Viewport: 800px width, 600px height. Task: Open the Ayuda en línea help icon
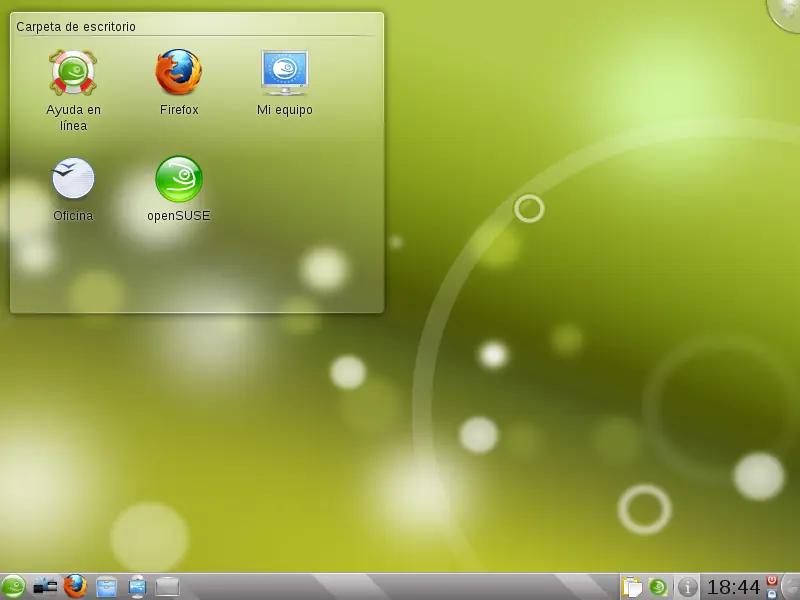click(73, 72)
